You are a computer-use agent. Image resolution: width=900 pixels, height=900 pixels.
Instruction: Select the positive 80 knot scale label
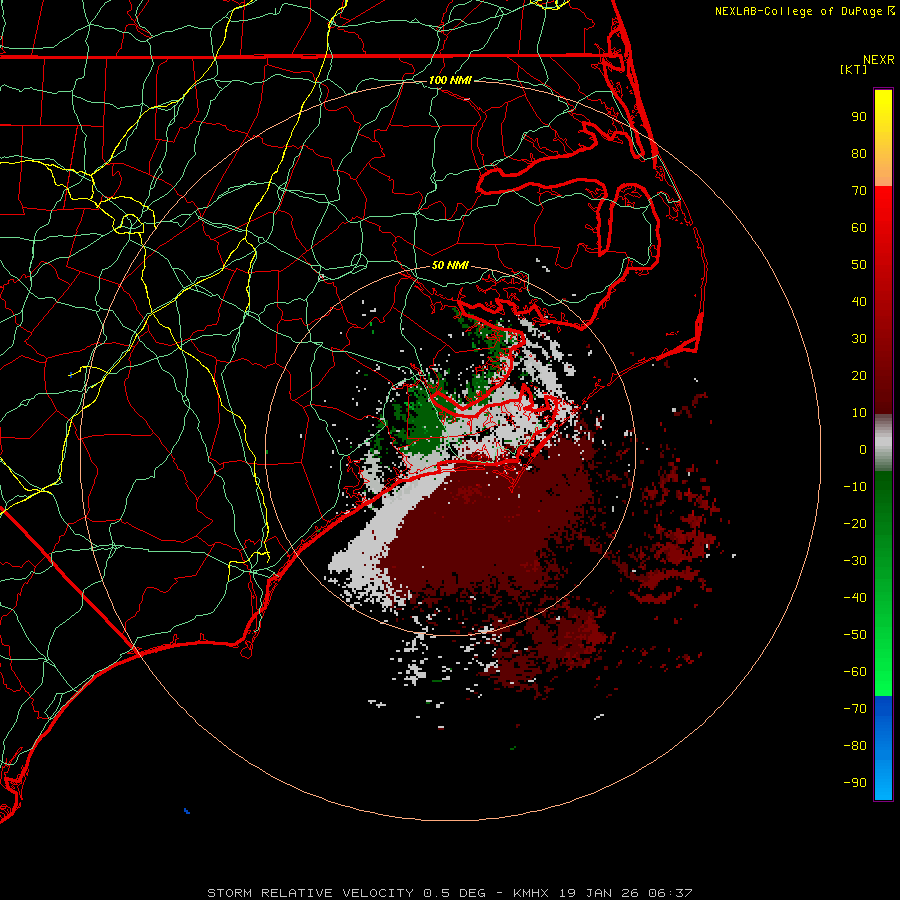point(859,153)
